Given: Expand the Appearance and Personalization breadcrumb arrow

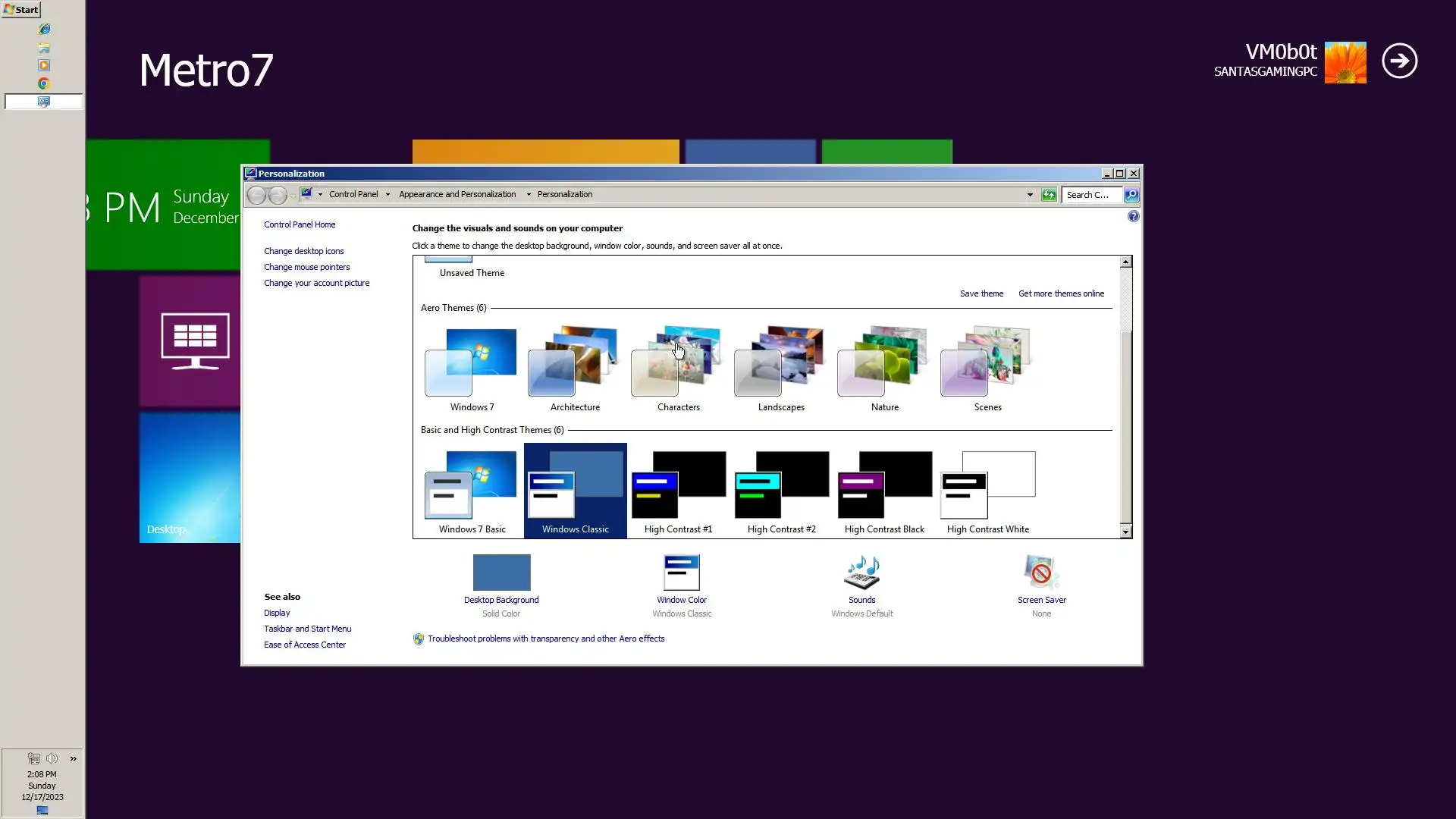Looking at the screenshot, I should [x=528, y=195].
